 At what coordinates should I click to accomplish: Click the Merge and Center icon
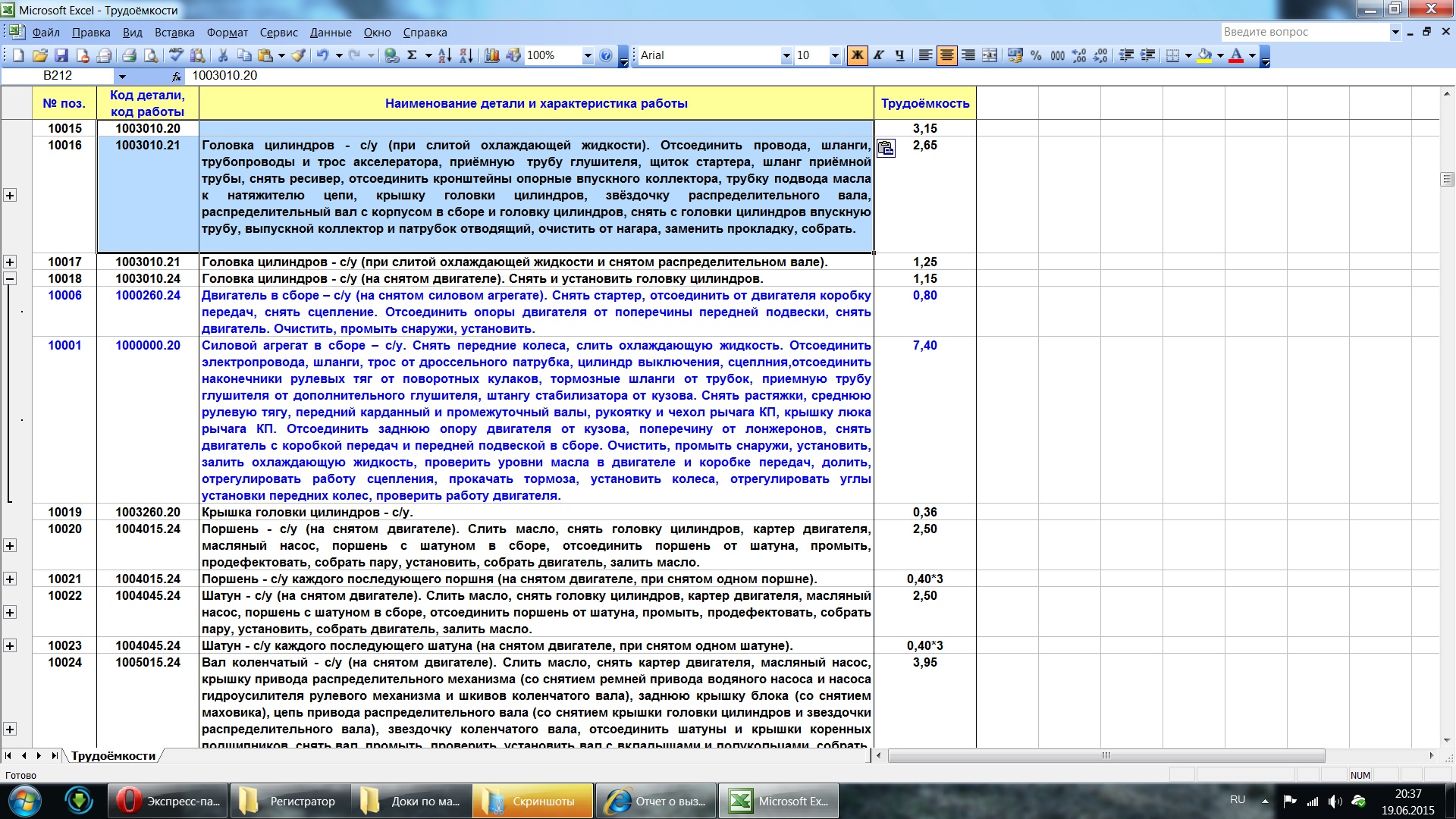pyautogui.click(x=990, y=55)
